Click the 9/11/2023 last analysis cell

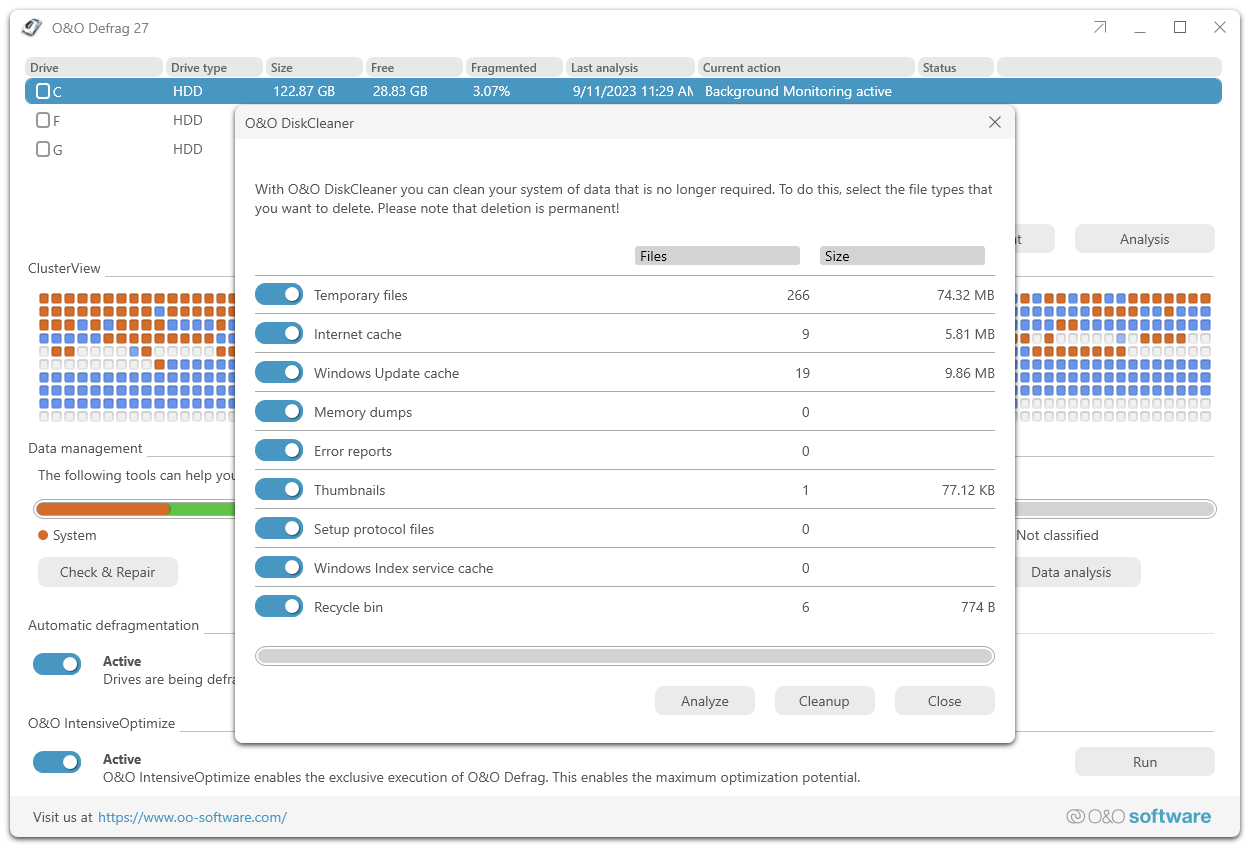tap(633, 91)
